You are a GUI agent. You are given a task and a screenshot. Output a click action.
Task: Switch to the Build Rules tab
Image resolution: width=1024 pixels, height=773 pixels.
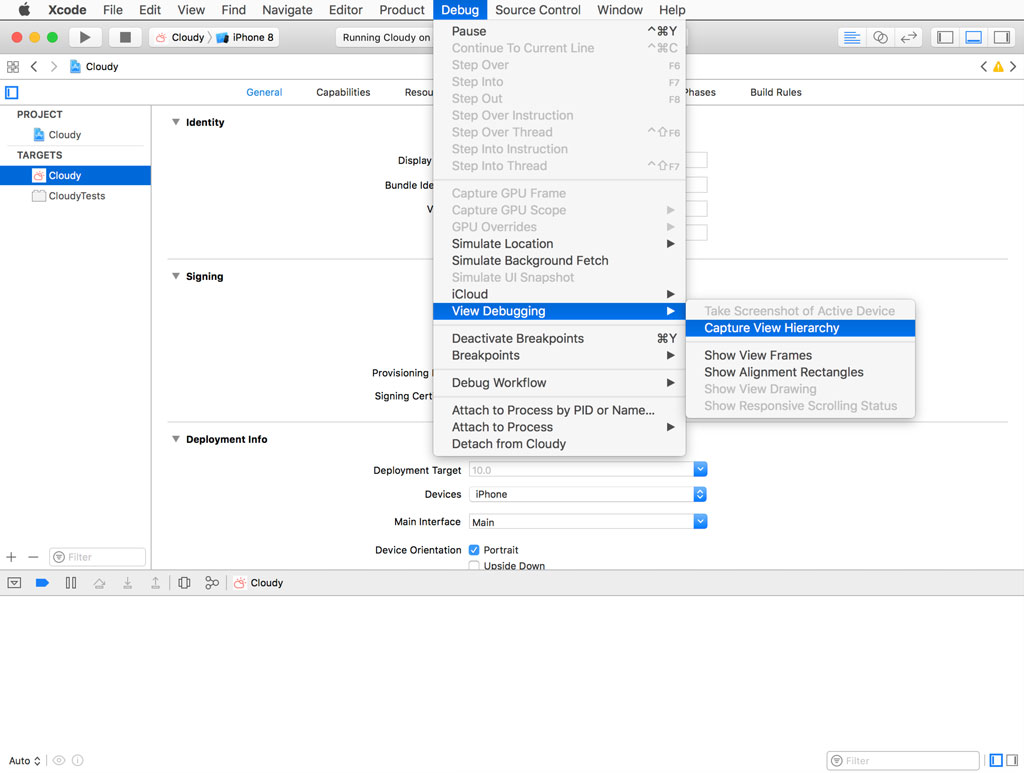[x=774, y=92]
